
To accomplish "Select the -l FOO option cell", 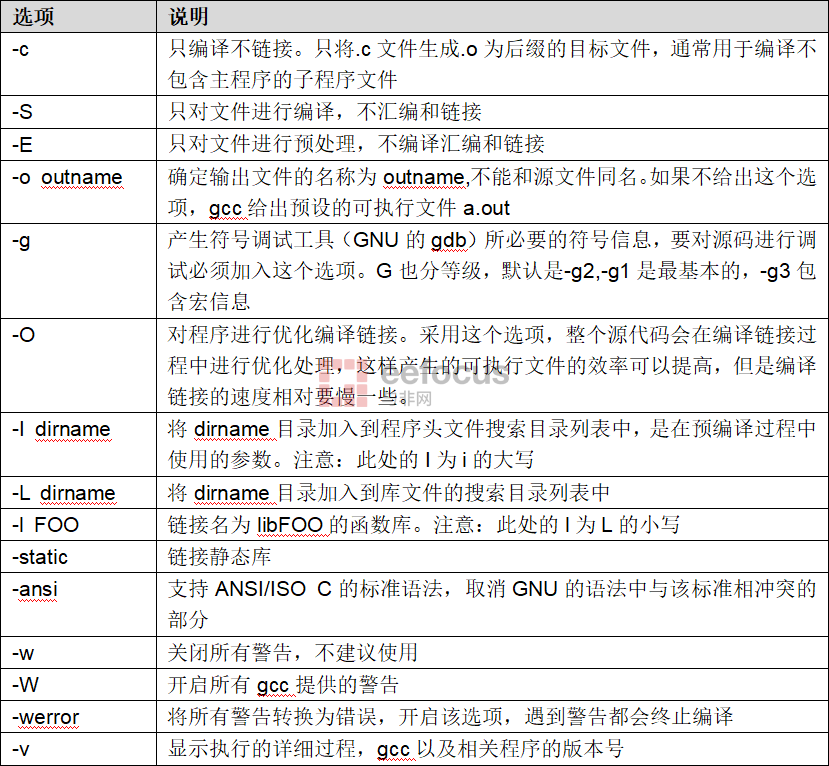I will (78, 524).
